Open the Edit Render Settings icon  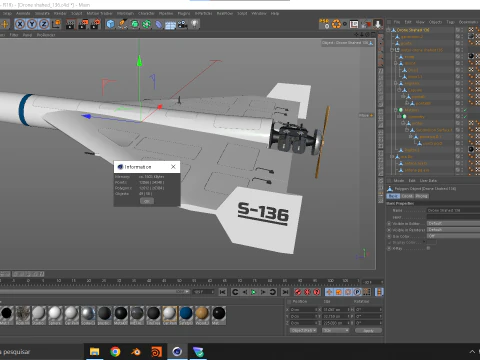[x=95, y=24]
